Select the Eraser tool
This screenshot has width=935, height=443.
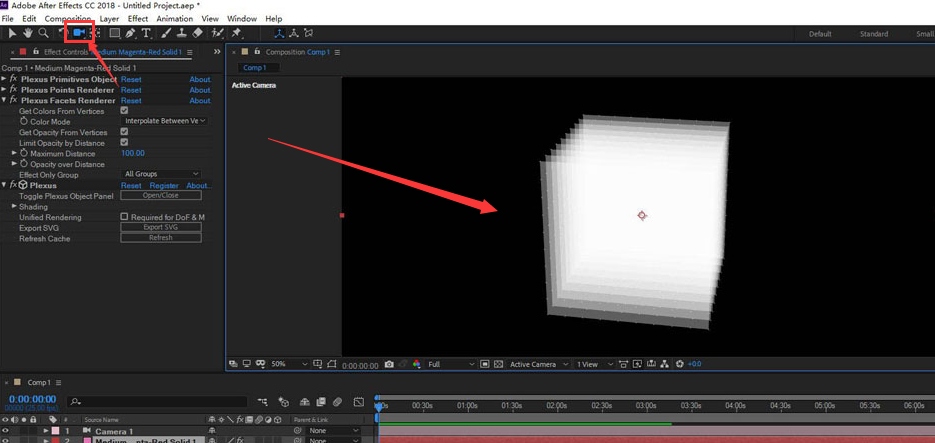[198, 33]
